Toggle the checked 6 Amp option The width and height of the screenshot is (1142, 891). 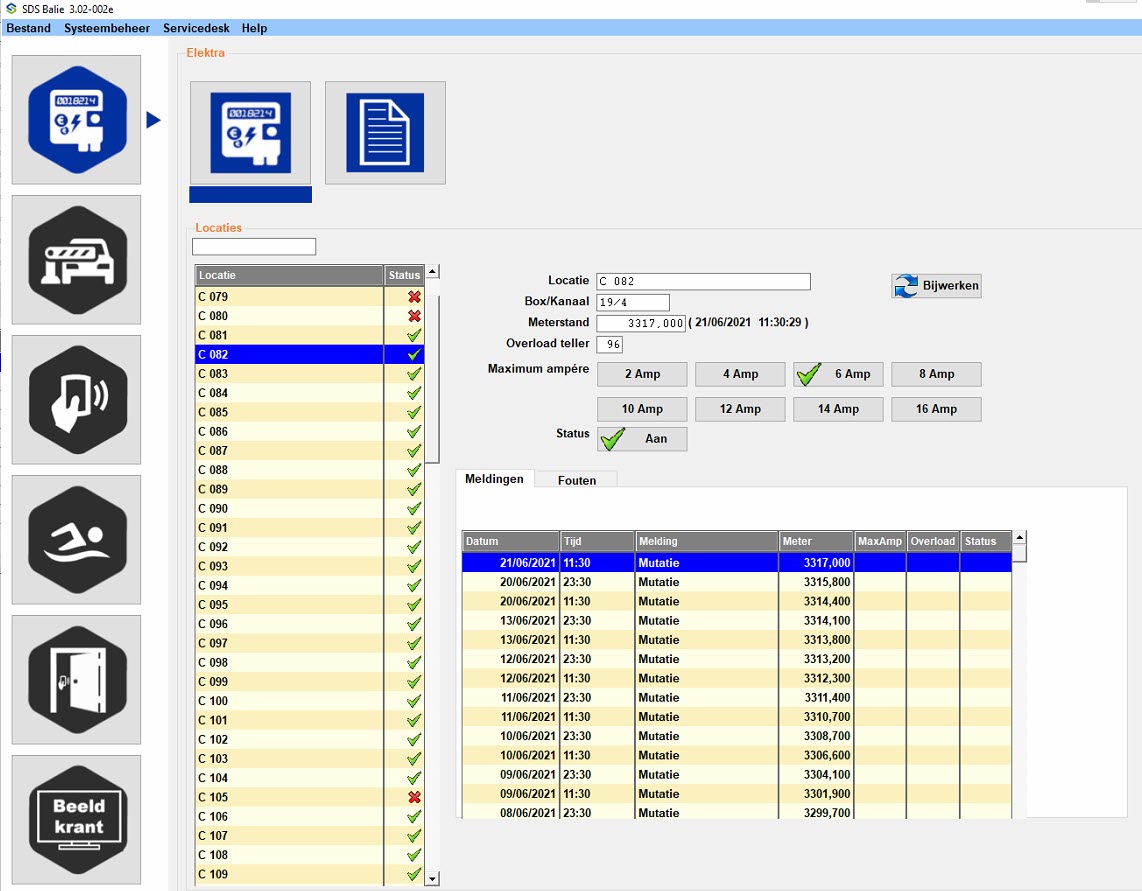pos(838,374)
